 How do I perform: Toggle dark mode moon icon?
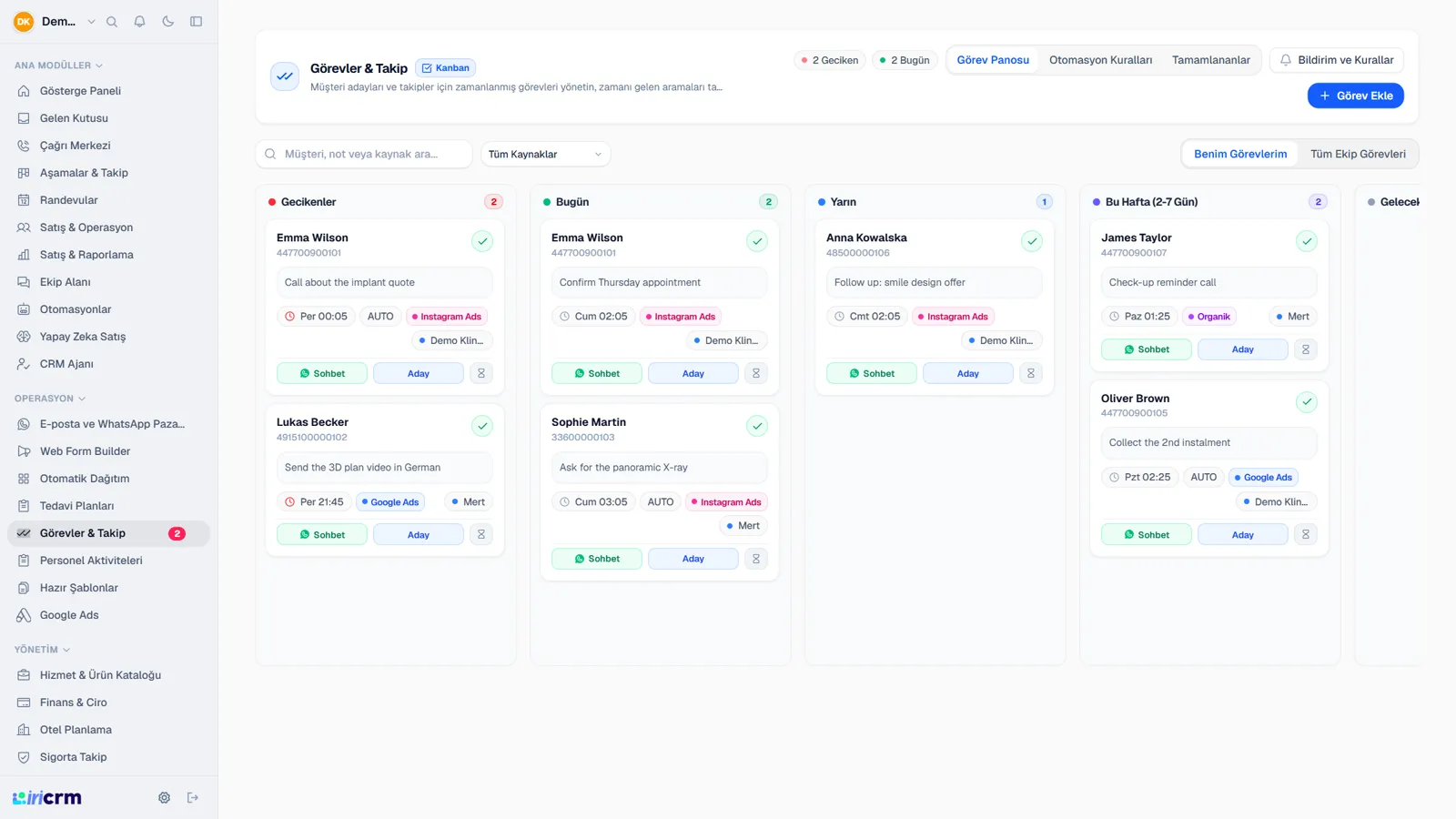pyautogui.click(x=167, y=22)
